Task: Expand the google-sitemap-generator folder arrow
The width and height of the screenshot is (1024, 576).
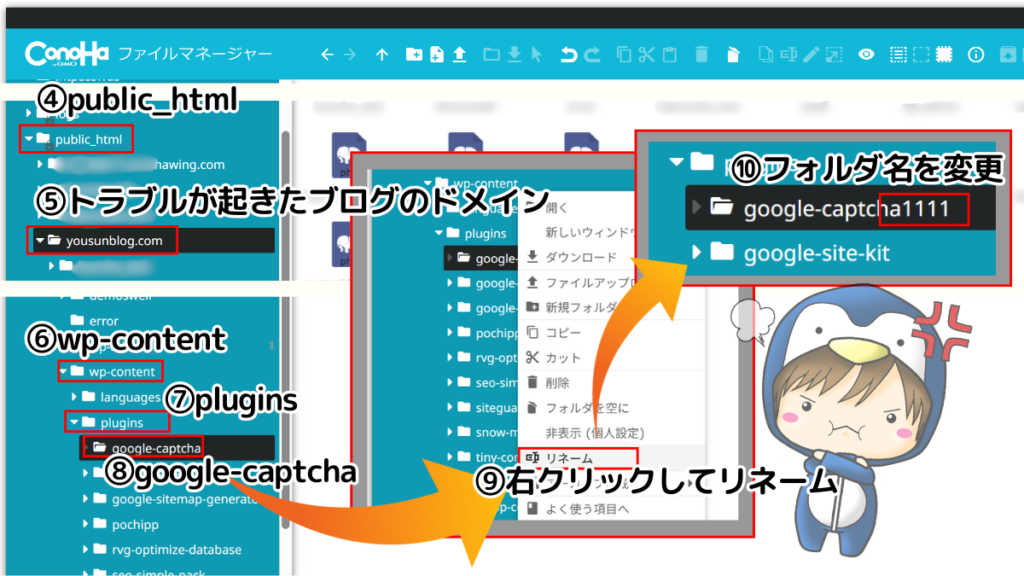Action: click(86, 499)
